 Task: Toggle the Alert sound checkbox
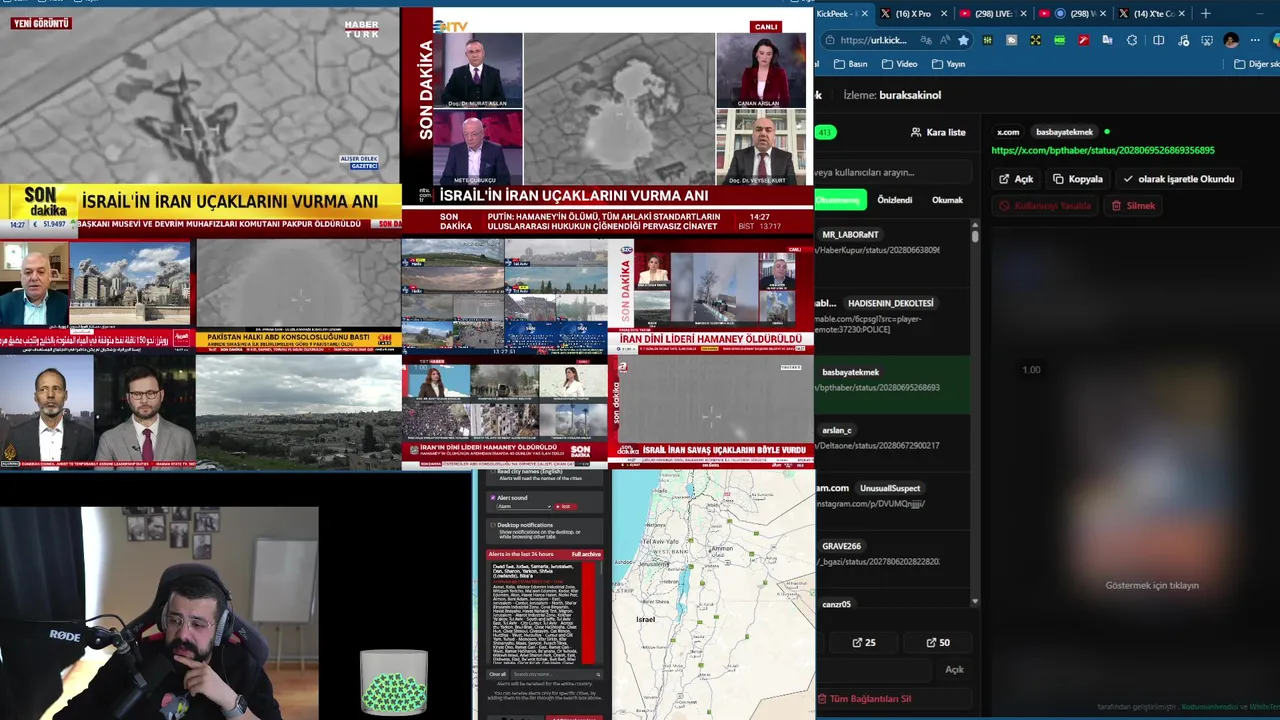(x=493, y=498)
